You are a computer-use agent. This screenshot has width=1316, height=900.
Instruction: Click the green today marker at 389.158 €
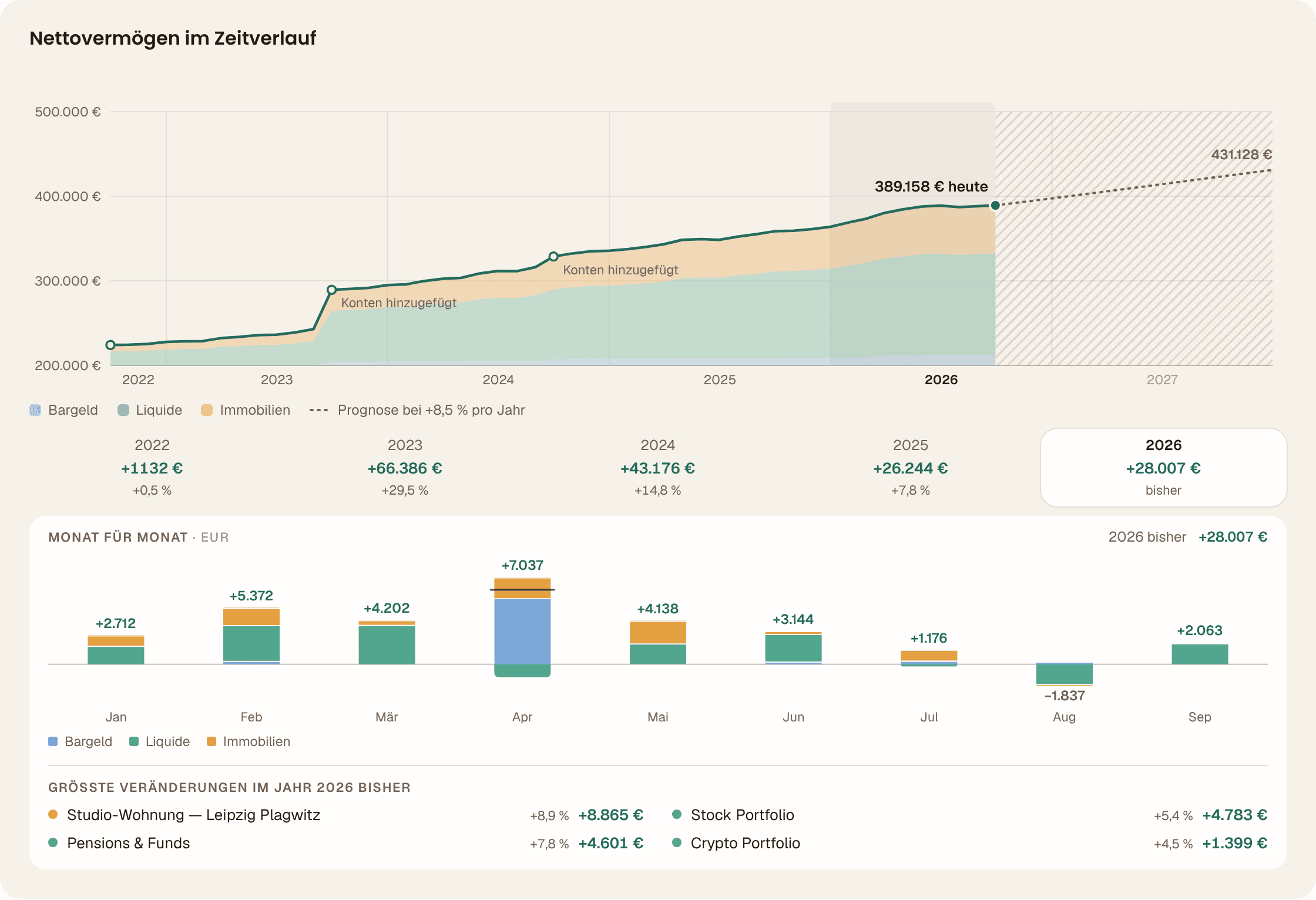(995, 206)
